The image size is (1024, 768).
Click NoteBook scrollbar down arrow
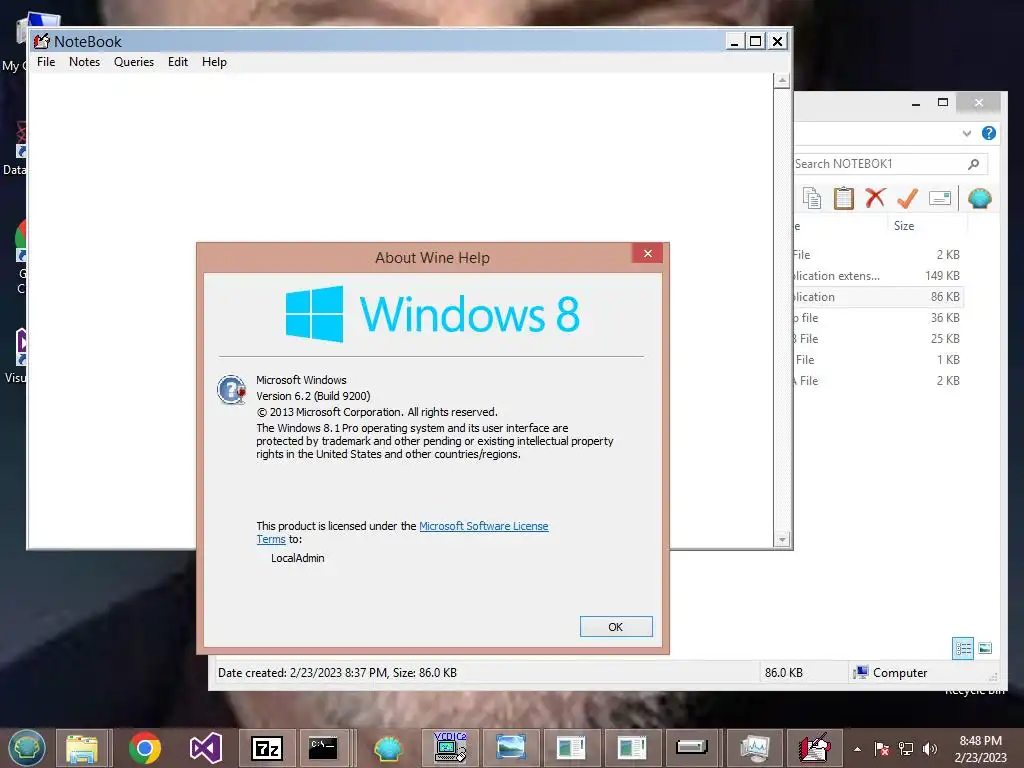tap(782, 539)
